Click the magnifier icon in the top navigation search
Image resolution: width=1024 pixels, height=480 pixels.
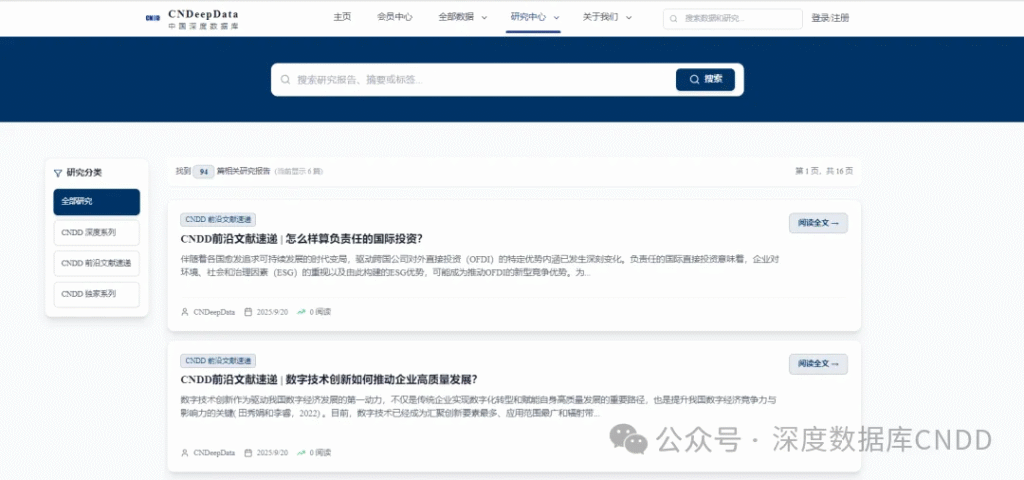pos(675,18)
